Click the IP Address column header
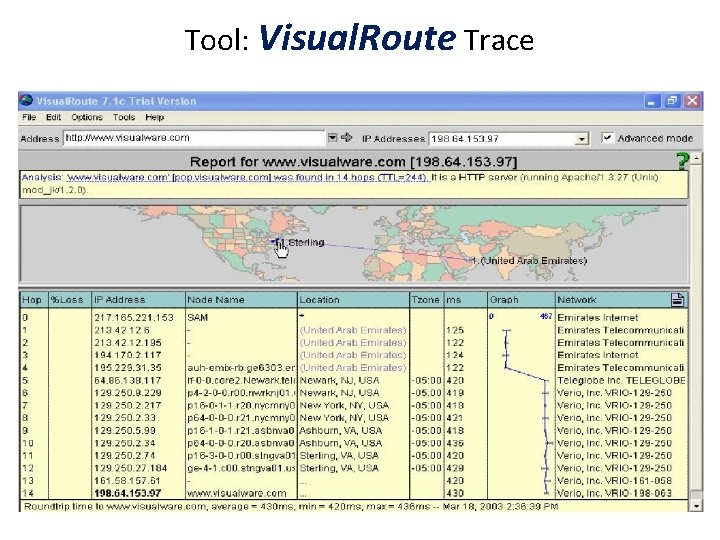720x540 pixels. 138,300
